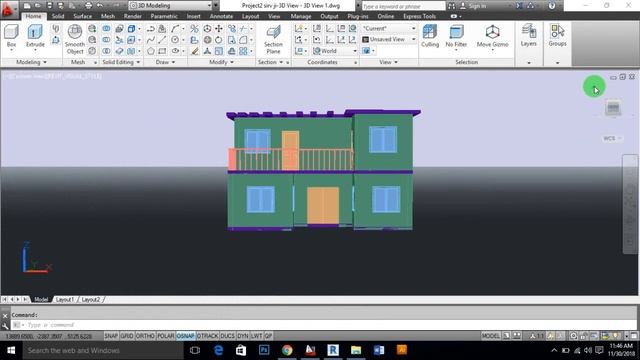Toggle POLAR tracking in status bar
This screenshot has height=360, width=640.
(166, 336)
